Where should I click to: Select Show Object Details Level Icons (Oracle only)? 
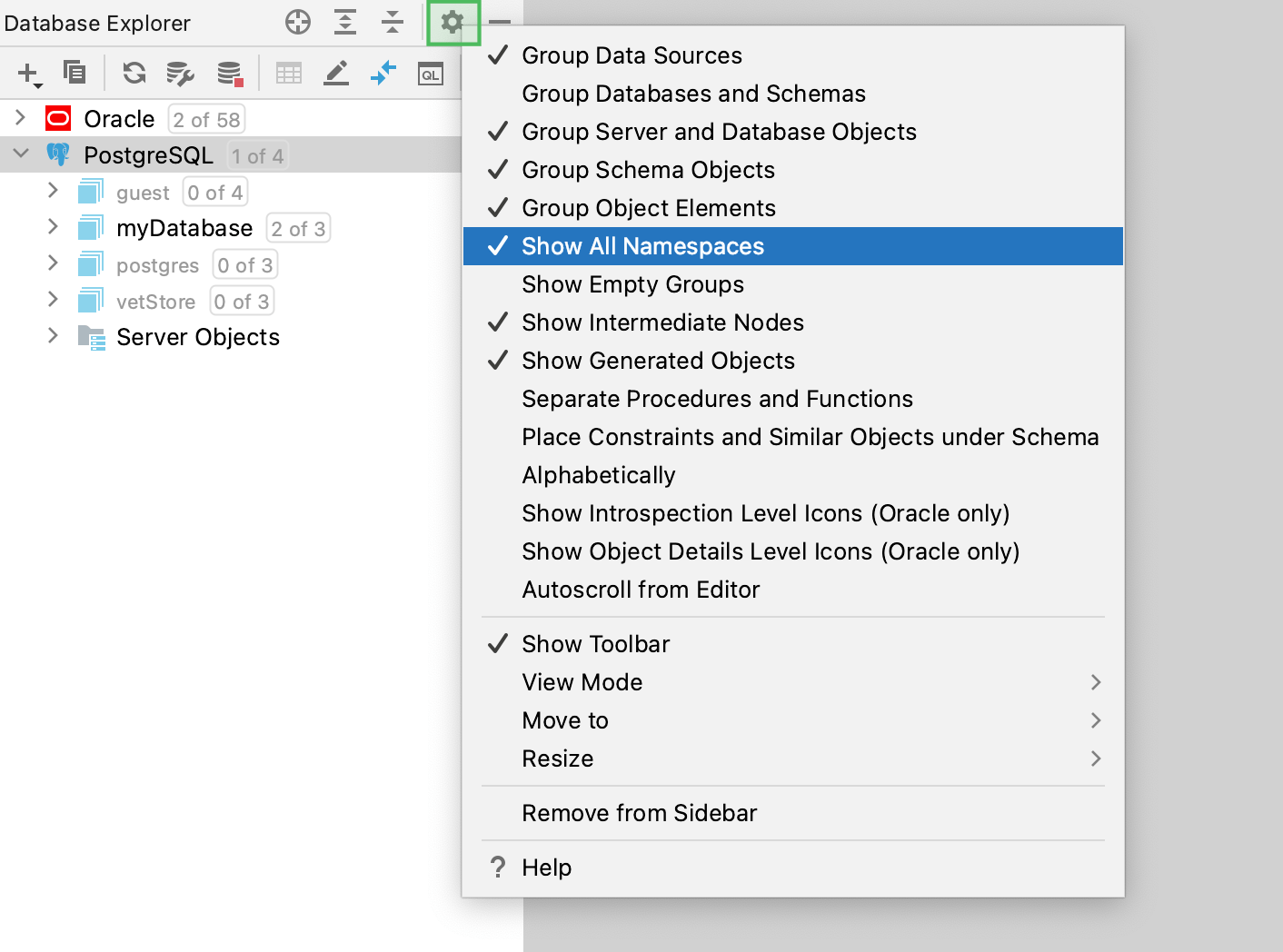(793, 551)
